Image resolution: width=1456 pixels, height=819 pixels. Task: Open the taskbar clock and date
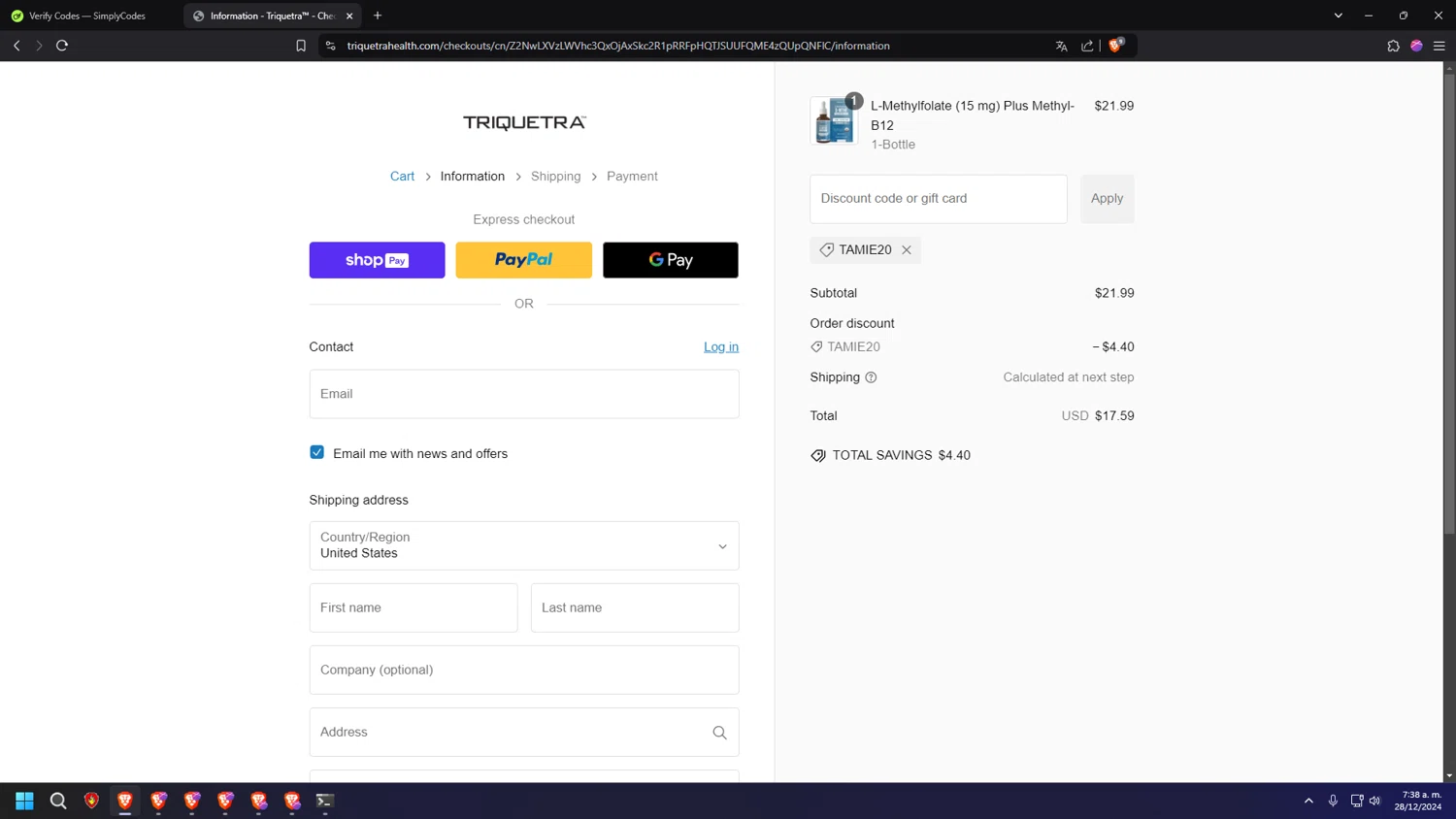(1419, 801)
